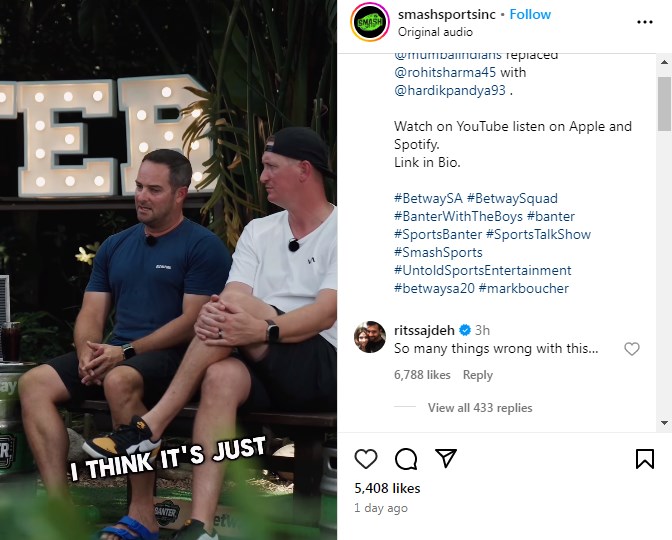Share post using paper plane icon
The height and width of the screenshot is (540, 672).
pos(446,458)
